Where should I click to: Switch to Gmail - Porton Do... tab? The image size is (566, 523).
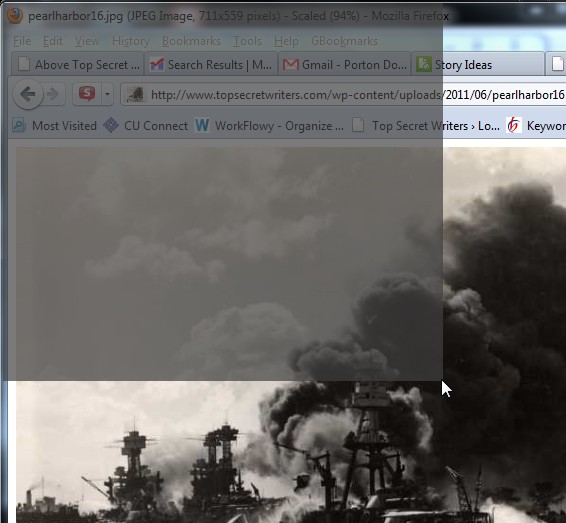click(345, 65)
